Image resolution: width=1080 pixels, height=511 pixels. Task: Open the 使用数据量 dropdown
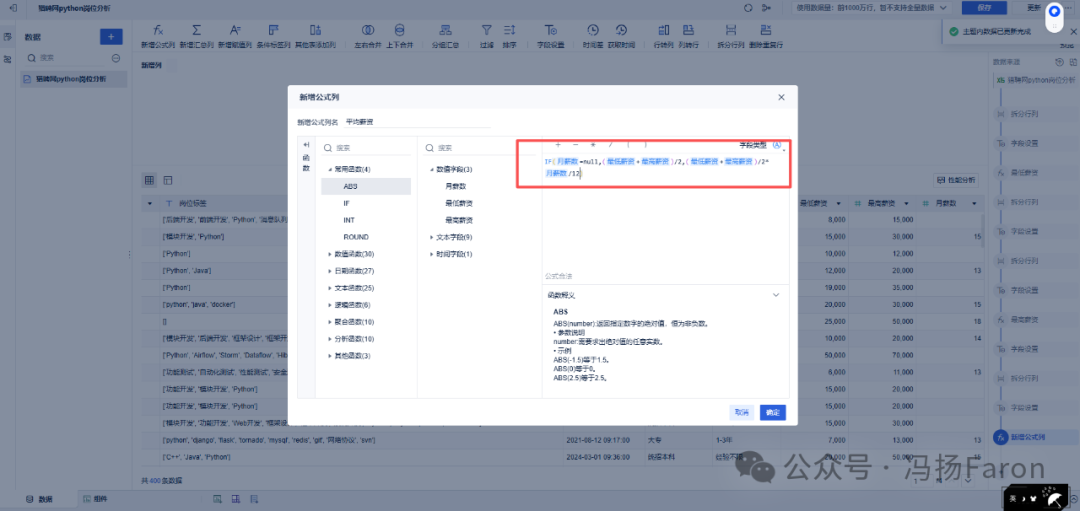(x=873, y=8)
